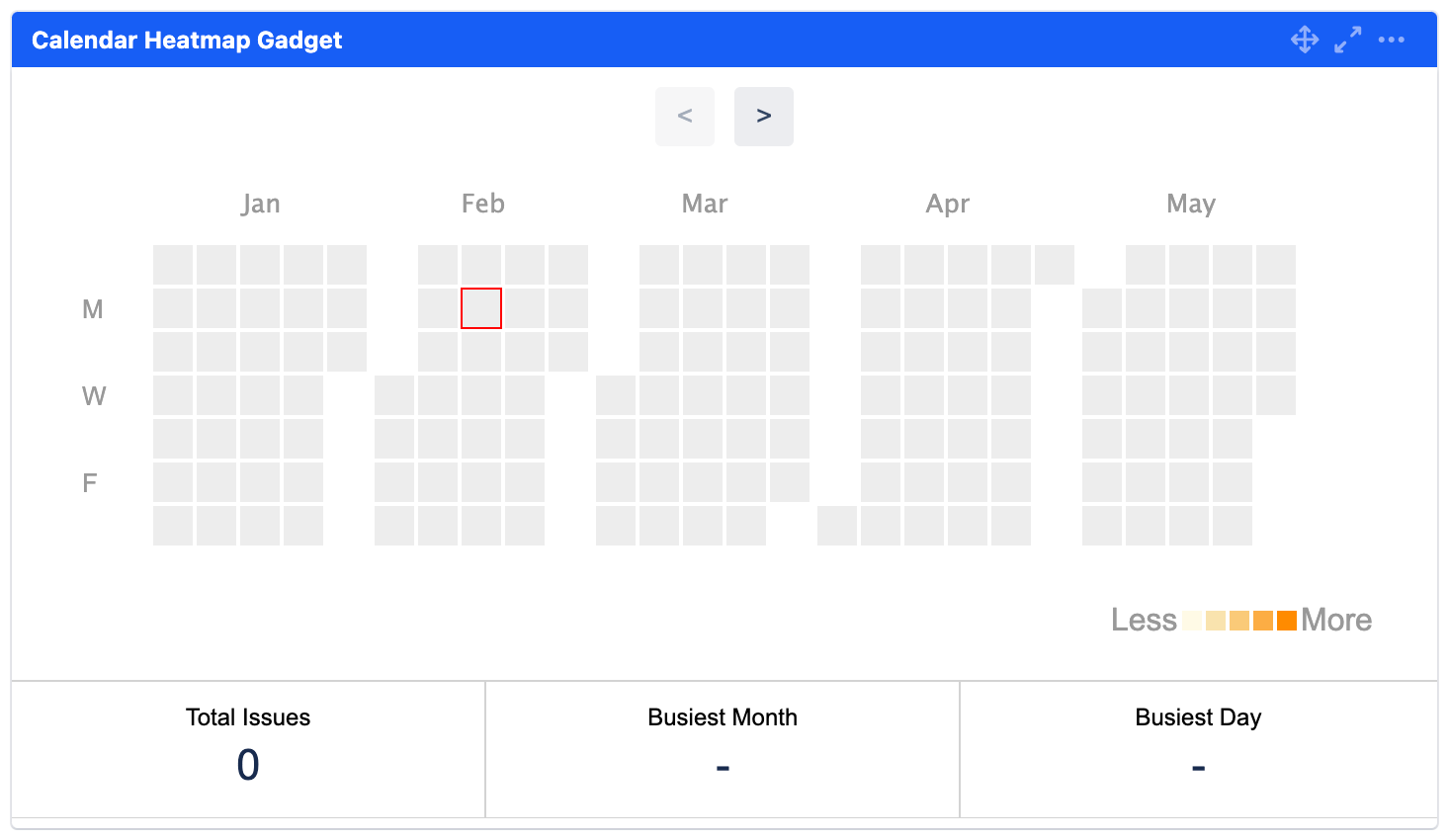
Task: Click the Calendar Heatmap Gadget title
Action: click(187, 41)
